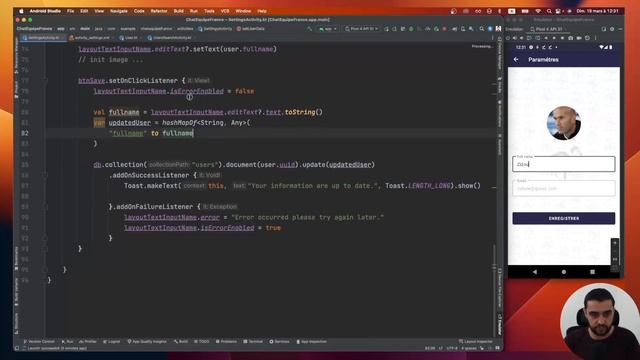Viewport: 640px width, 360px height.
Task: Click the Spotlight search icon in menu bar
Action: click(549, 11)
